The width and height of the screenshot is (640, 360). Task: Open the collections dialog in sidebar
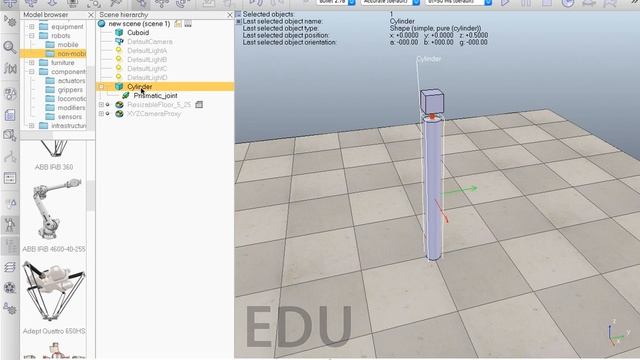click(10, 94)
